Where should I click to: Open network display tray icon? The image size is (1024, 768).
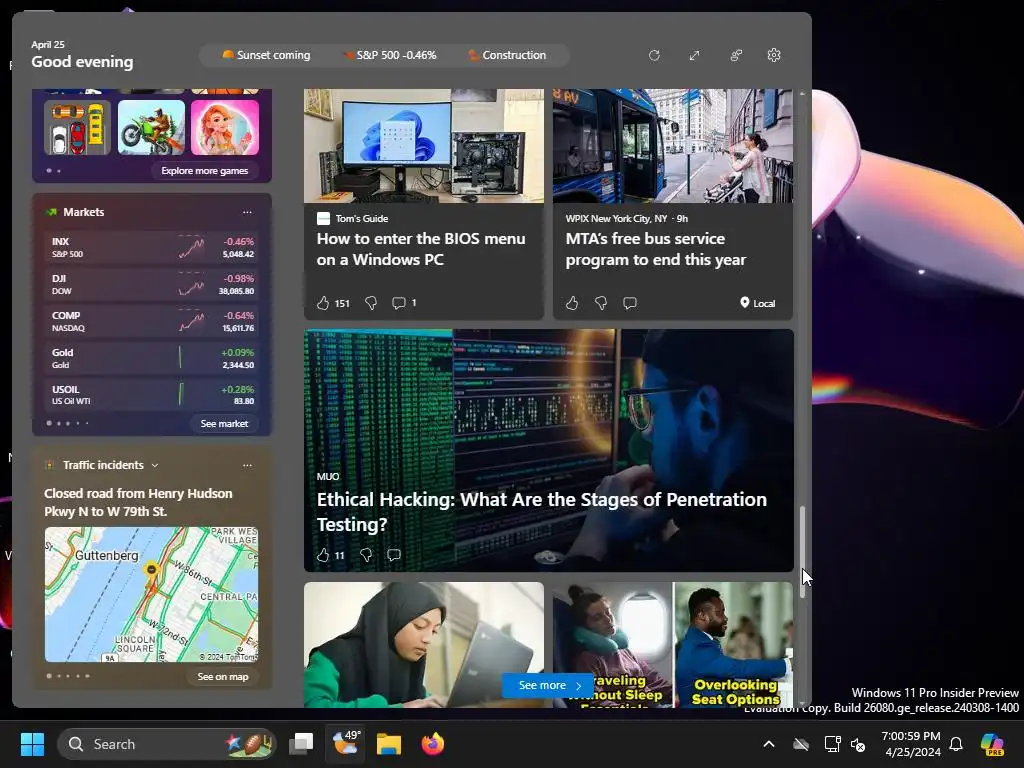click(x=832, y=744)
